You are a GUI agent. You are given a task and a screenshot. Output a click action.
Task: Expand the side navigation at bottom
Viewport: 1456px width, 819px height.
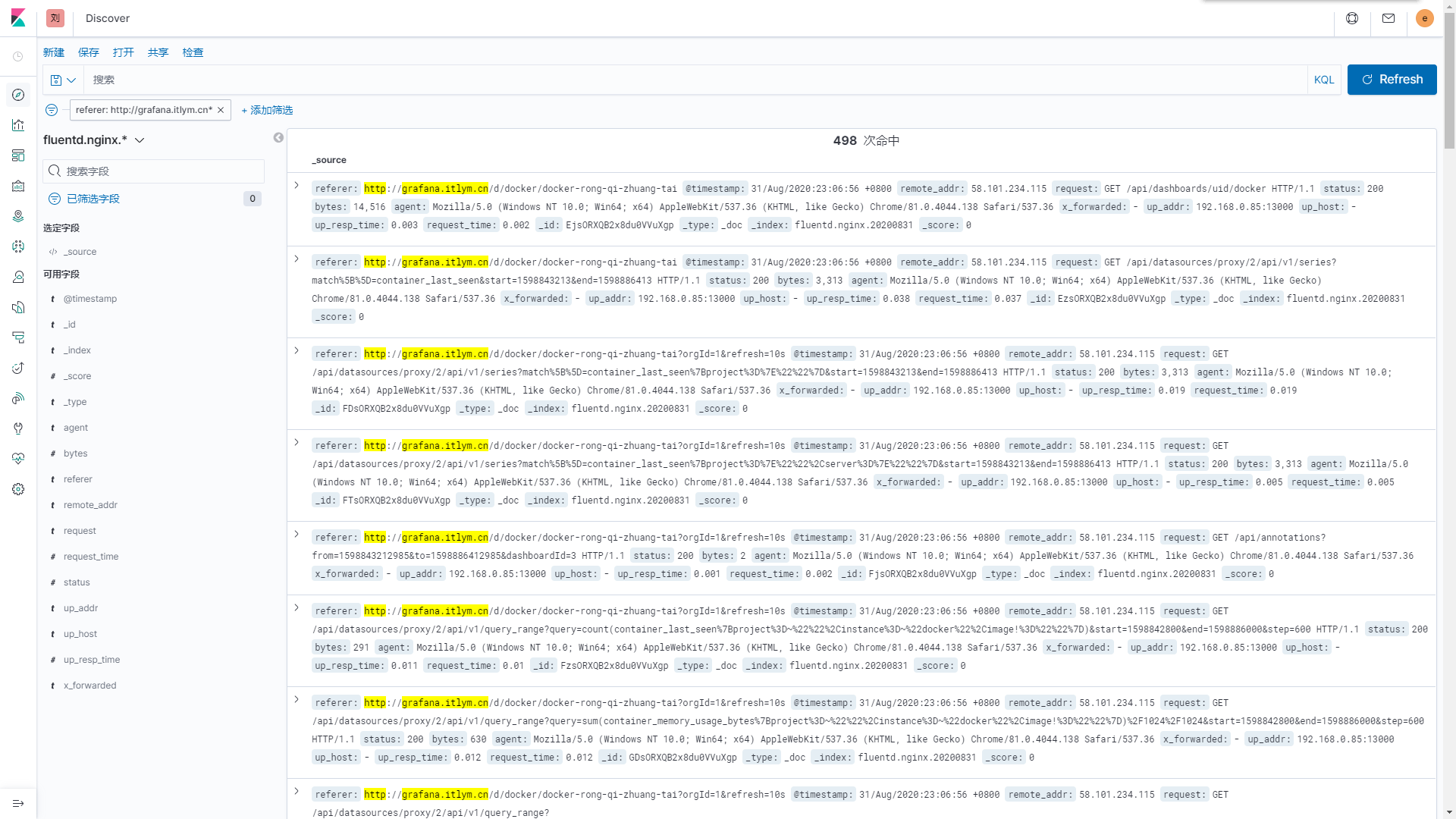coord(18,803)
